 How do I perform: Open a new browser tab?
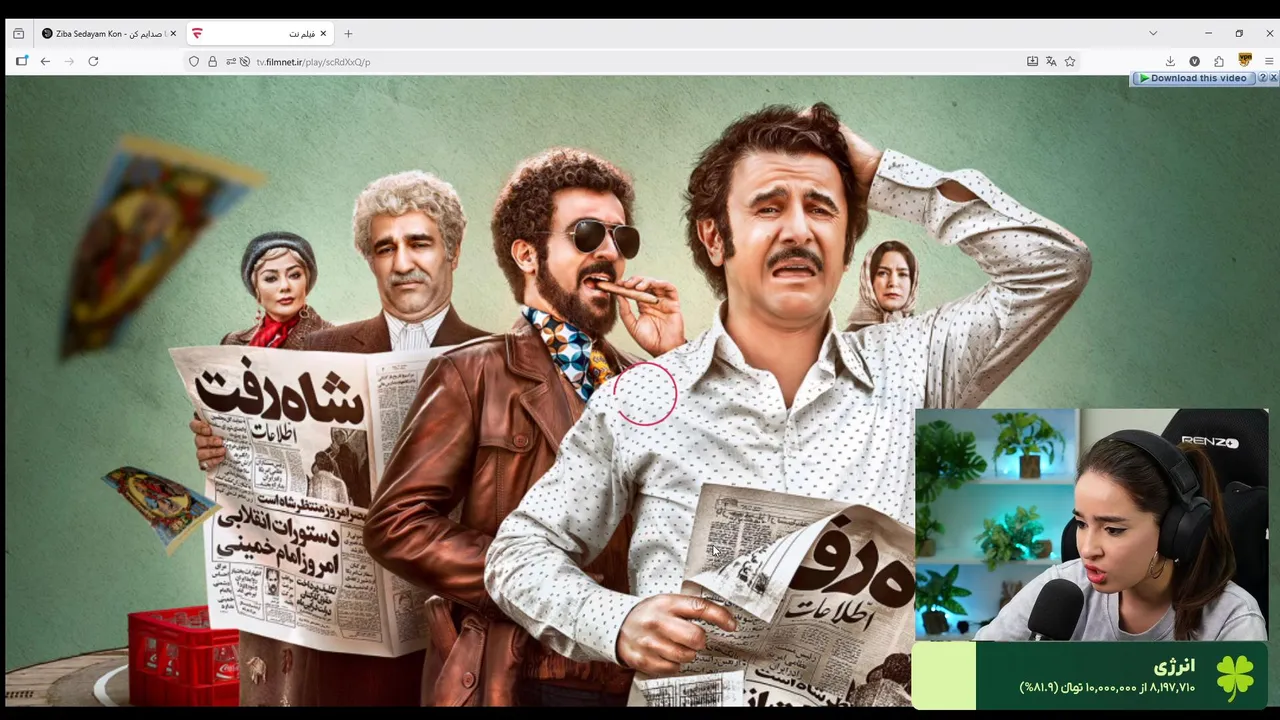click(x=348, y=33)
